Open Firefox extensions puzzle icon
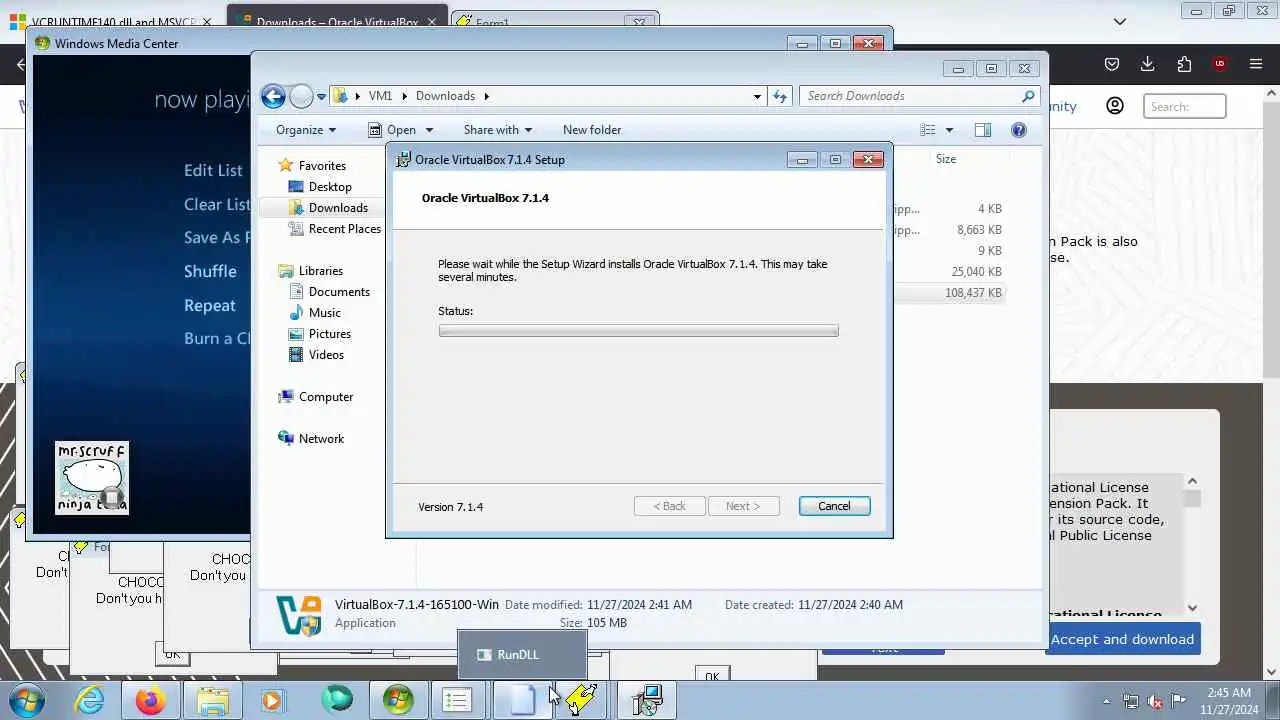This screenshot has height=720, width=1280. tap(1184, 64)
